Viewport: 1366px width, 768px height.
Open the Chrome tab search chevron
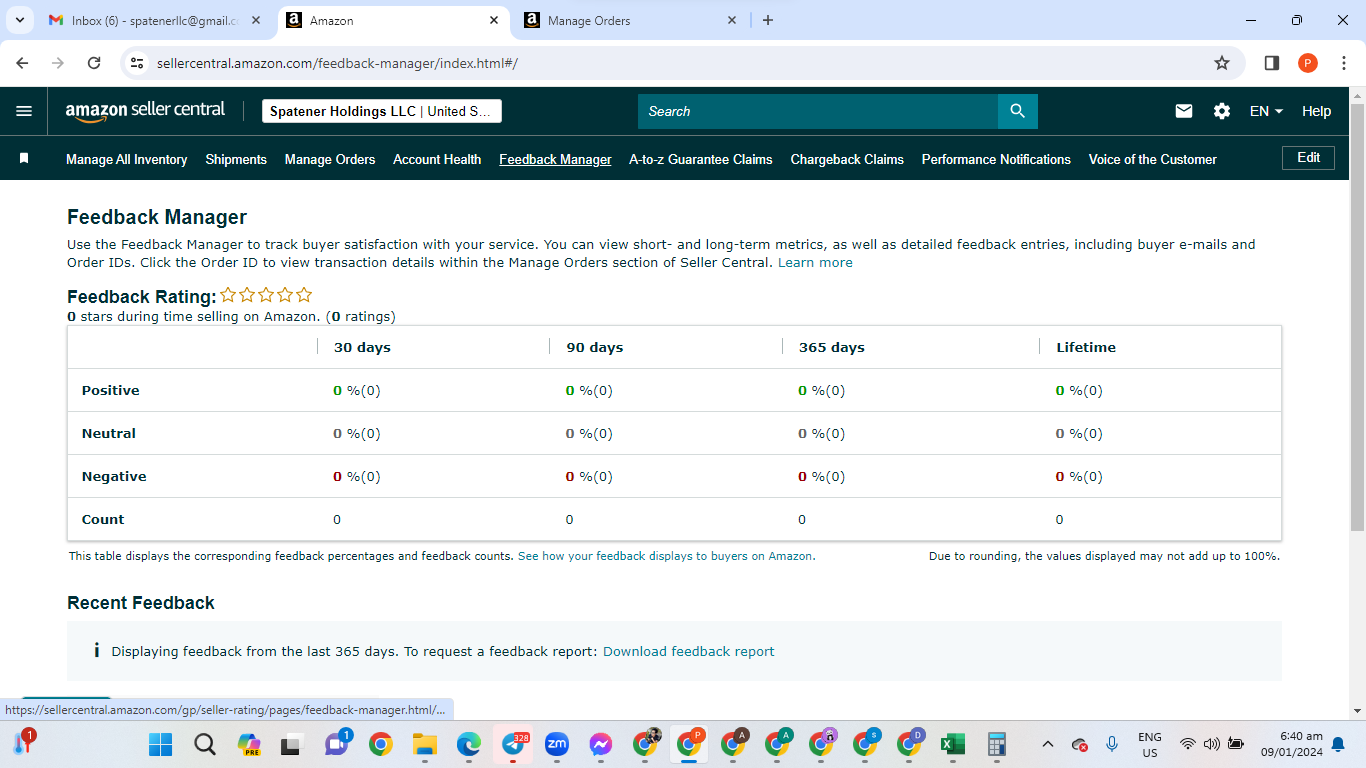coord(19,20)
